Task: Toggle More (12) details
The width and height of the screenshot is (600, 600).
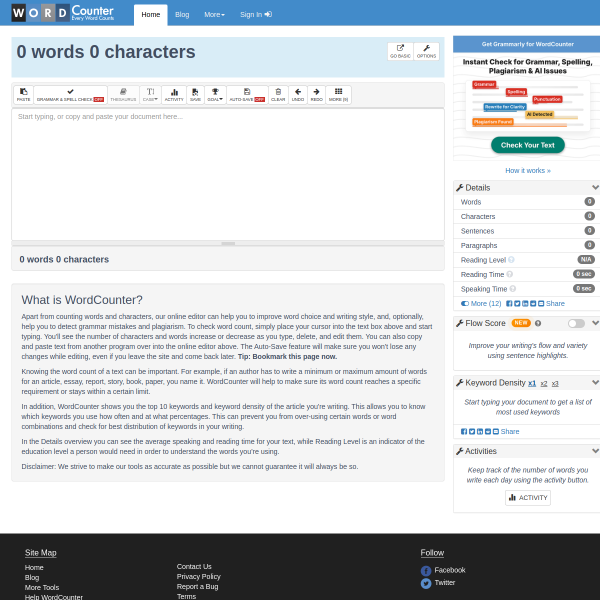Action: click(481, 303)
